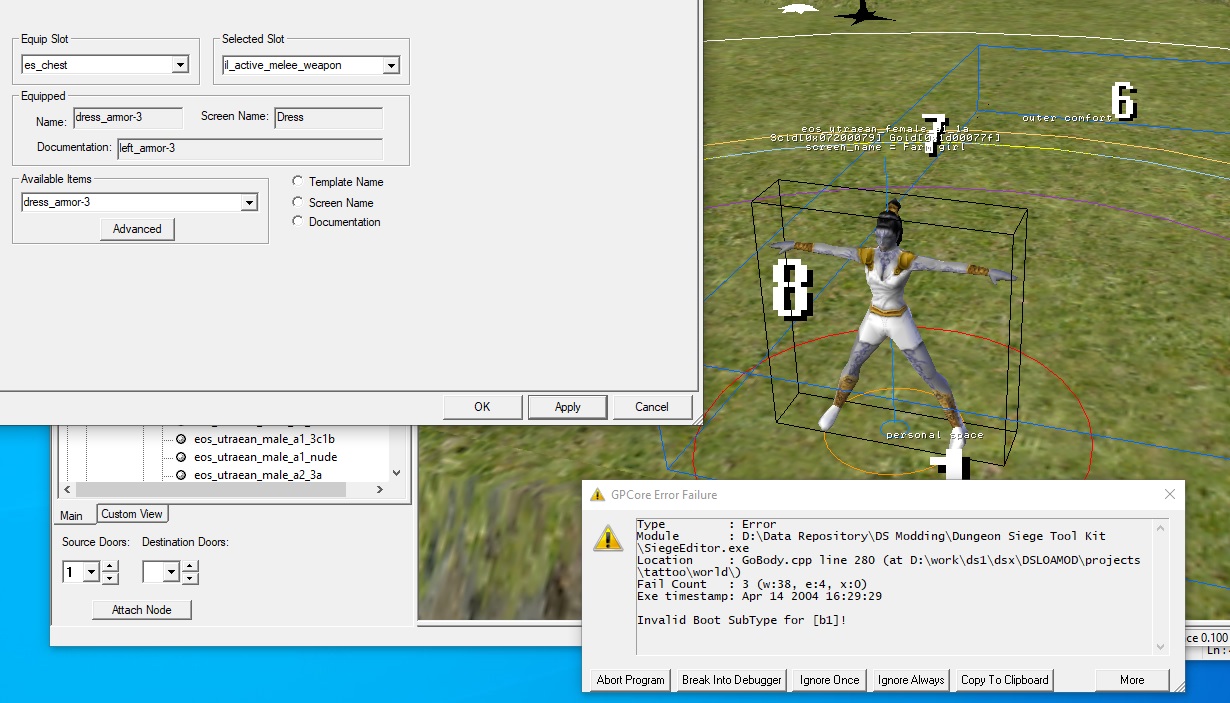Viewport: 1230px width, 703px height.
Task: Click the tree's vertical scrollbar down arrow
Action: click(x=396, y=474)
